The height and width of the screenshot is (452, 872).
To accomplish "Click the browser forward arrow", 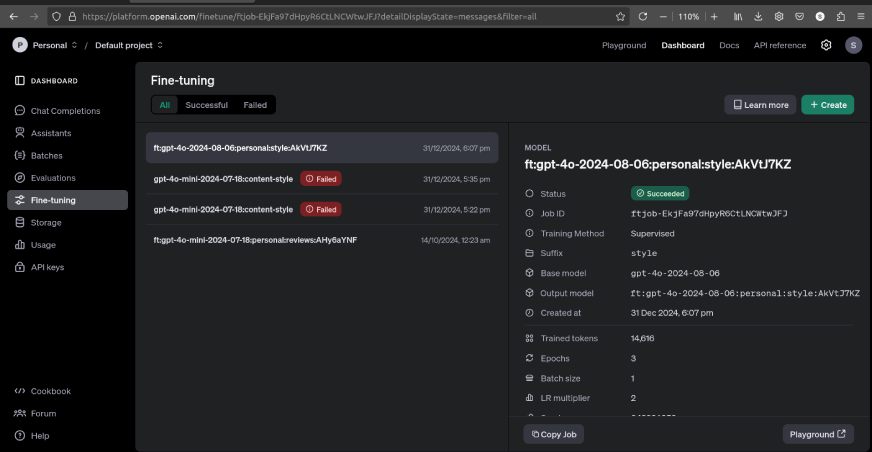I will (34, 17).
